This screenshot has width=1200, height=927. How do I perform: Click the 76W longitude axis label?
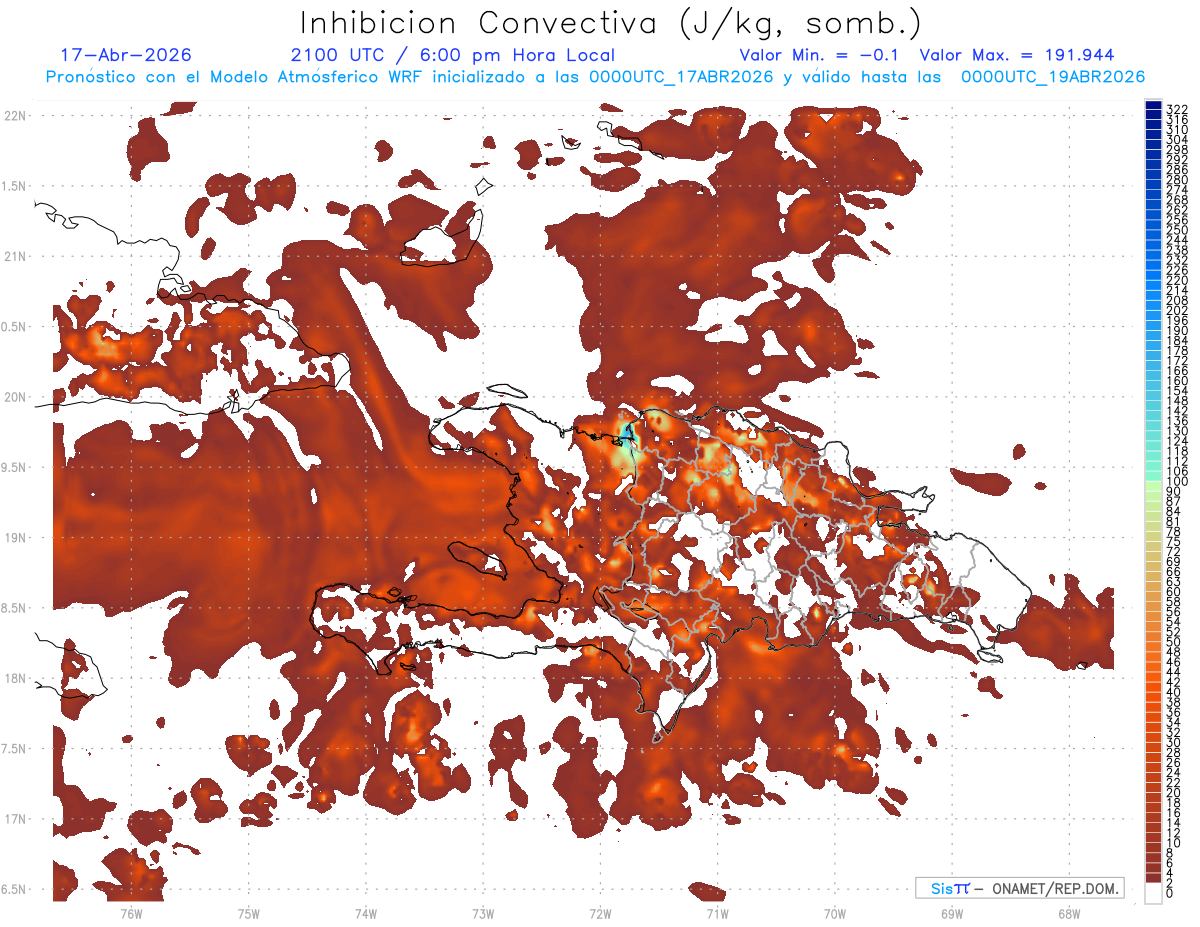[131, 913]
